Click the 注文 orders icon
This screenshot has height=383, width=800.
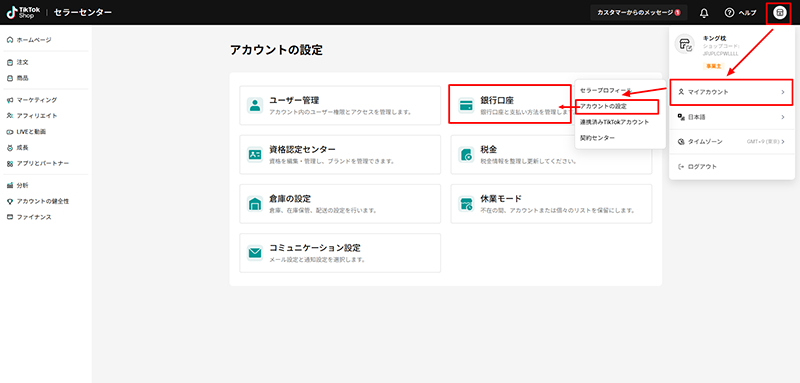[x=10, y=62]
